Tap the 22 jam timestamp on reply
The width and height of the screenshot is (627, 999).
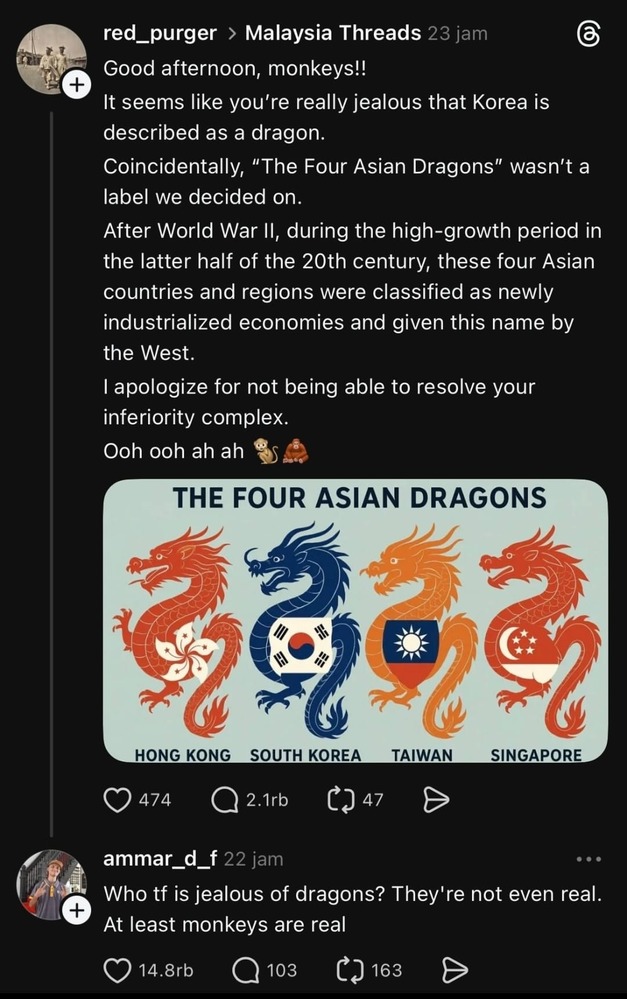(x=254, y=859)
